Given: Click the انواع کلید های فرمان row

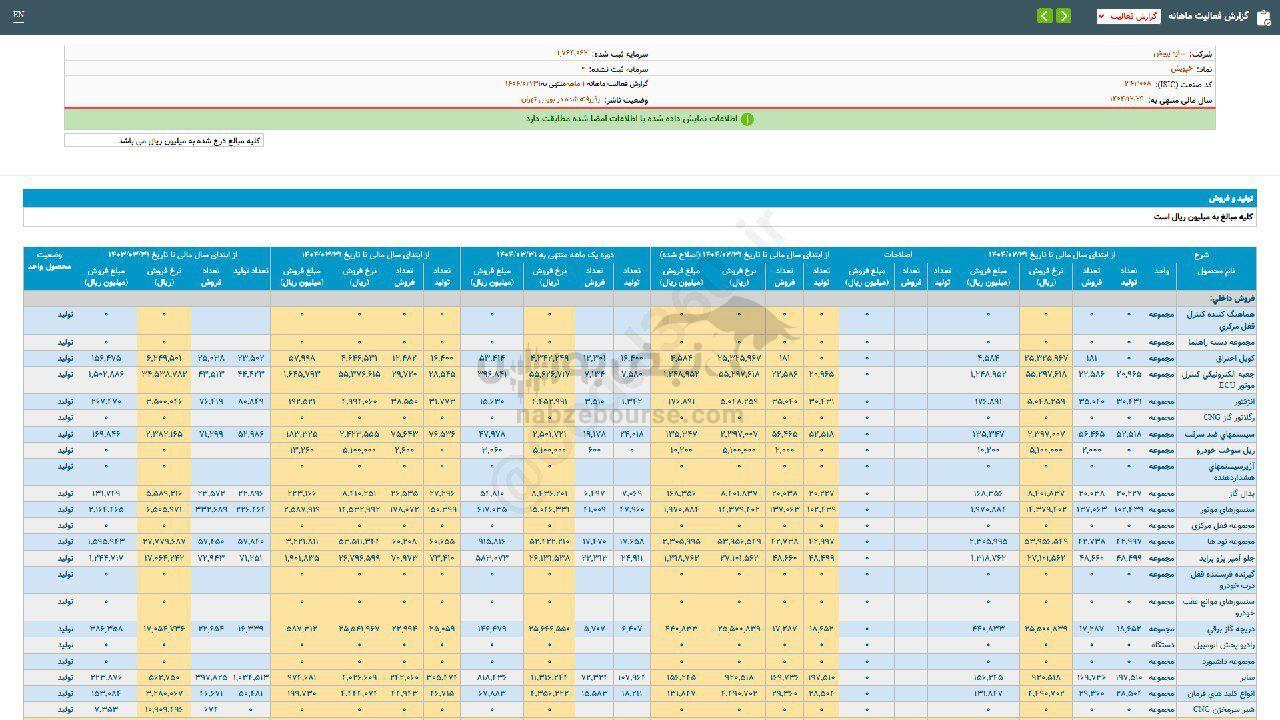Looking at the screenshot, I should [x=1217, y=692].
